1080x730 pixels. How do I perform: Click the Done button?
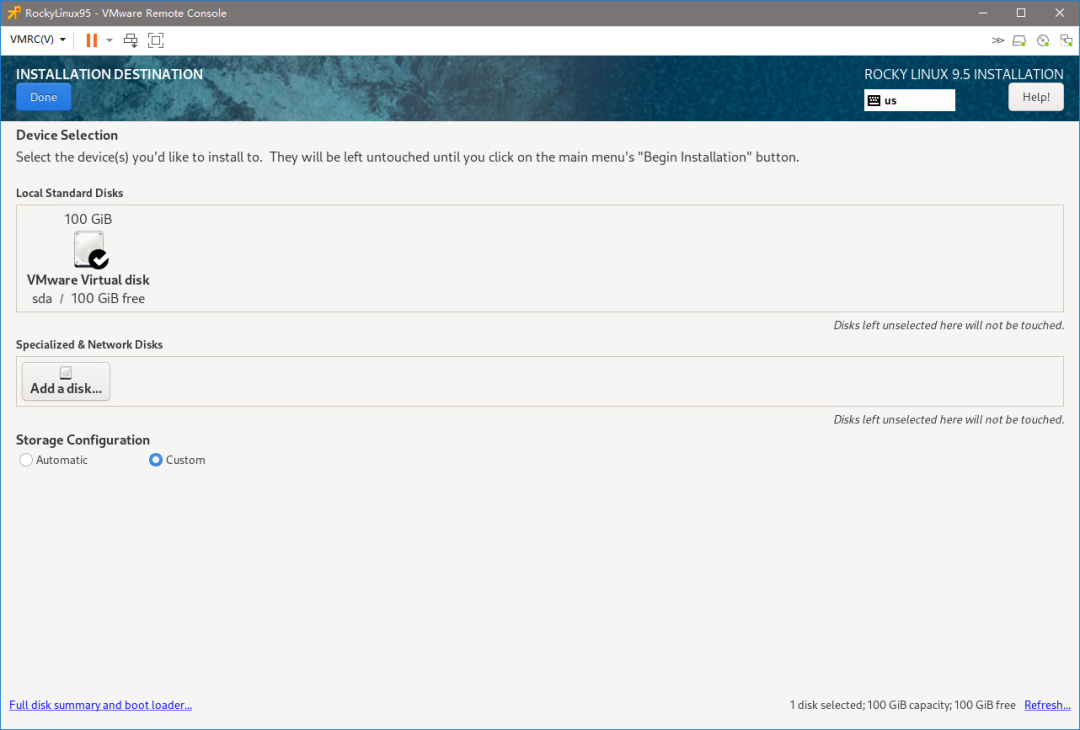43,97
